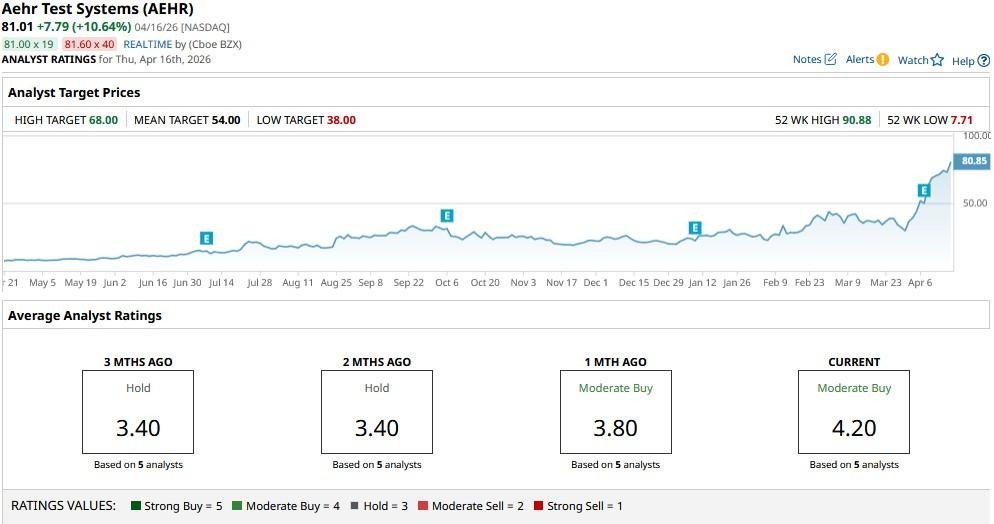Click the HIGH TARGET 68.00 value
The image size is (994, 524).
pyautogui.click(x=103, y=120)
